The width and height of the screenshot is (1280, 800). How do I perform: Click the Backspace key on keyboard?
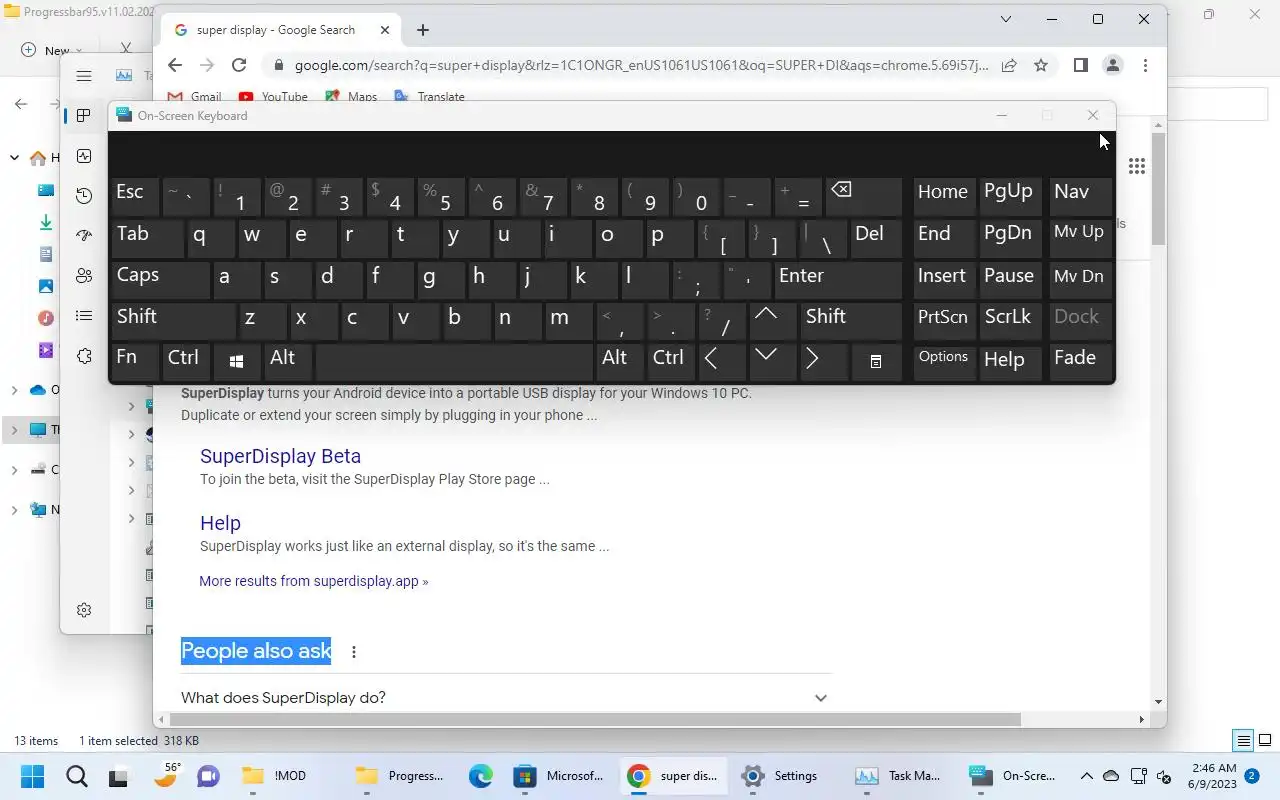863,197
